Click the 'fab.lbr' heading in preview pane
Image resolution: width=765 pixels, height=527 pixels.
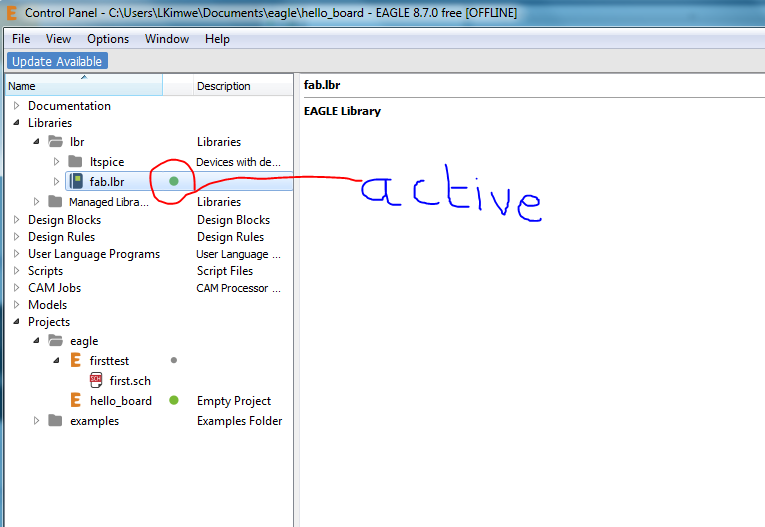tap(322, 85)
